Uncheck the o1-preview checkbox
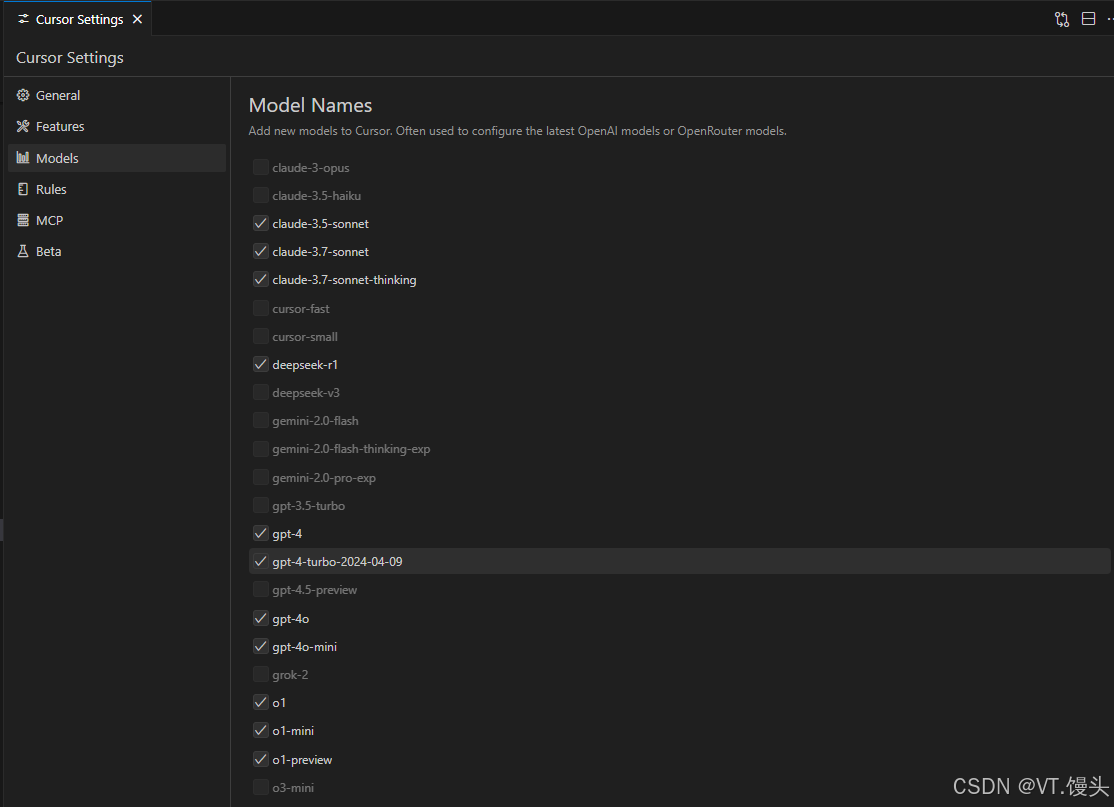Image resolution: width=1114 pixels, height=807 pixels. tap(261, 759)
